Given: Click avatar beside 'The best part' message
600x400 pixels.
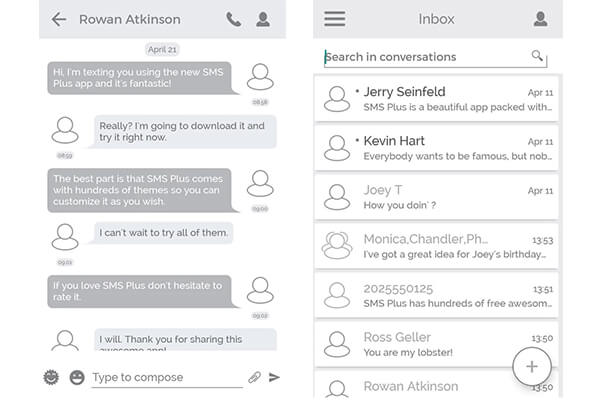Looking at the screenshot, I should (x=260, y=183).
